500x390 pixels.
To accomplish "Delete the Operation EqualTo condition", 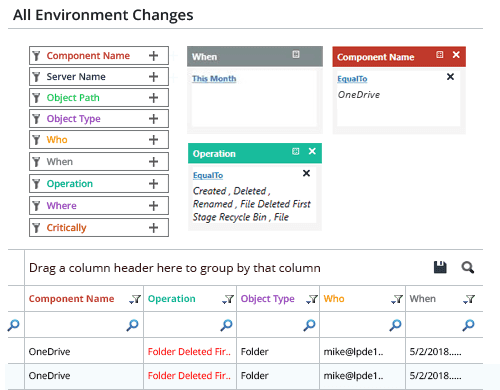I will tap(306, 173).
